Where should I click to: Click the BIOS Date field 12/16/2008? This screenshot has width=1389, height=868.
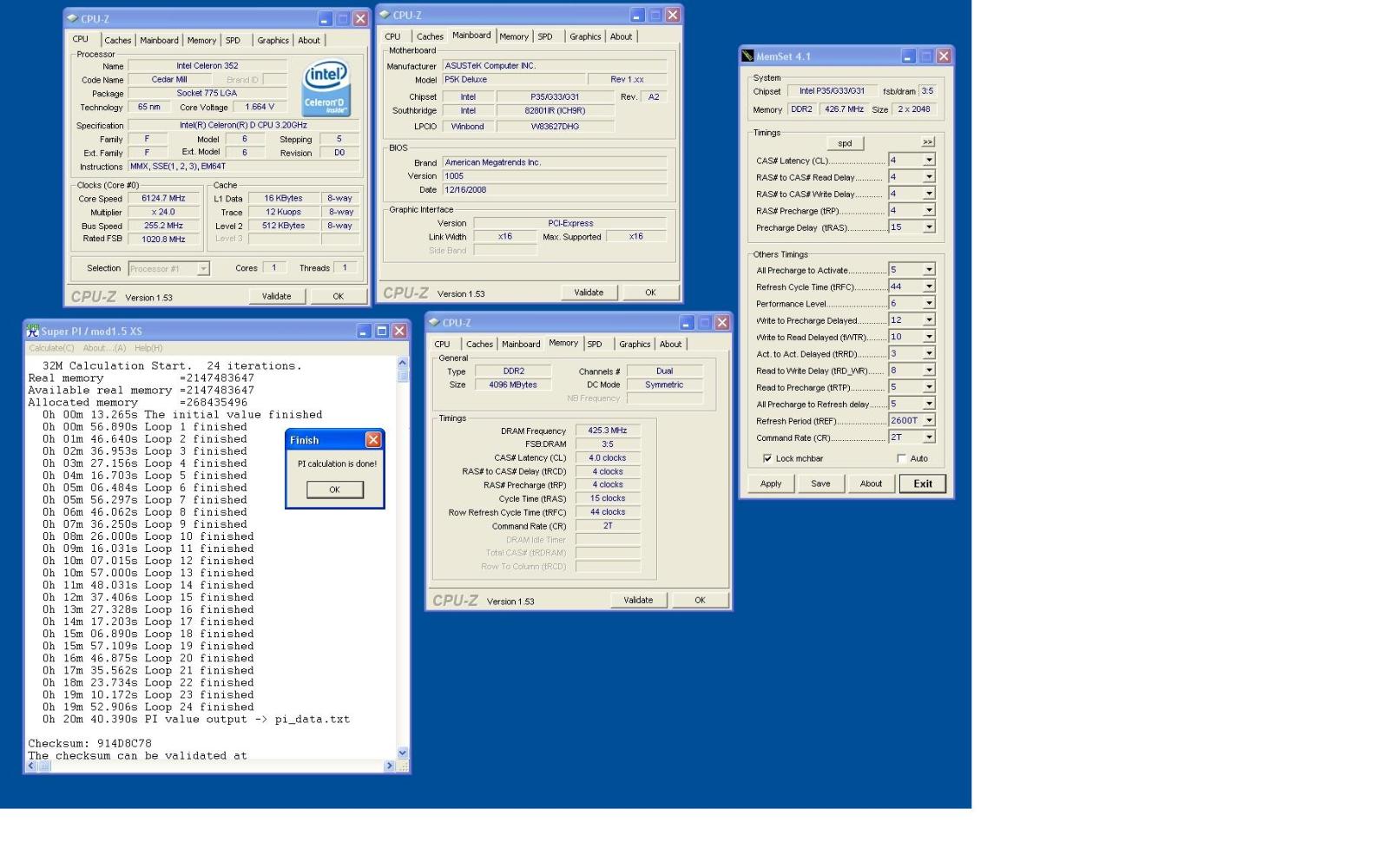click(x=555, y=190)
